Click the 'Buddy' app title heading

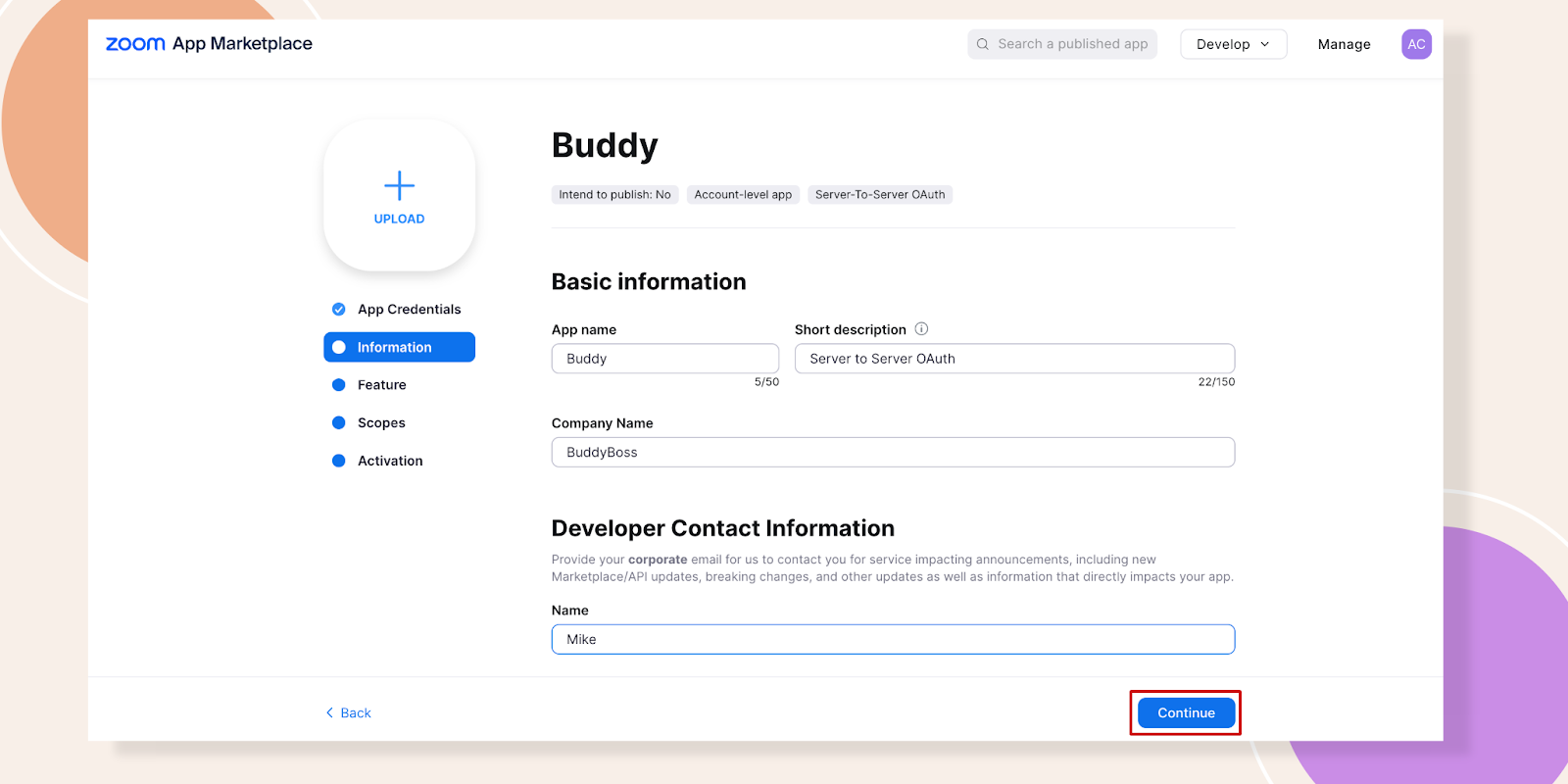[605, 145]
